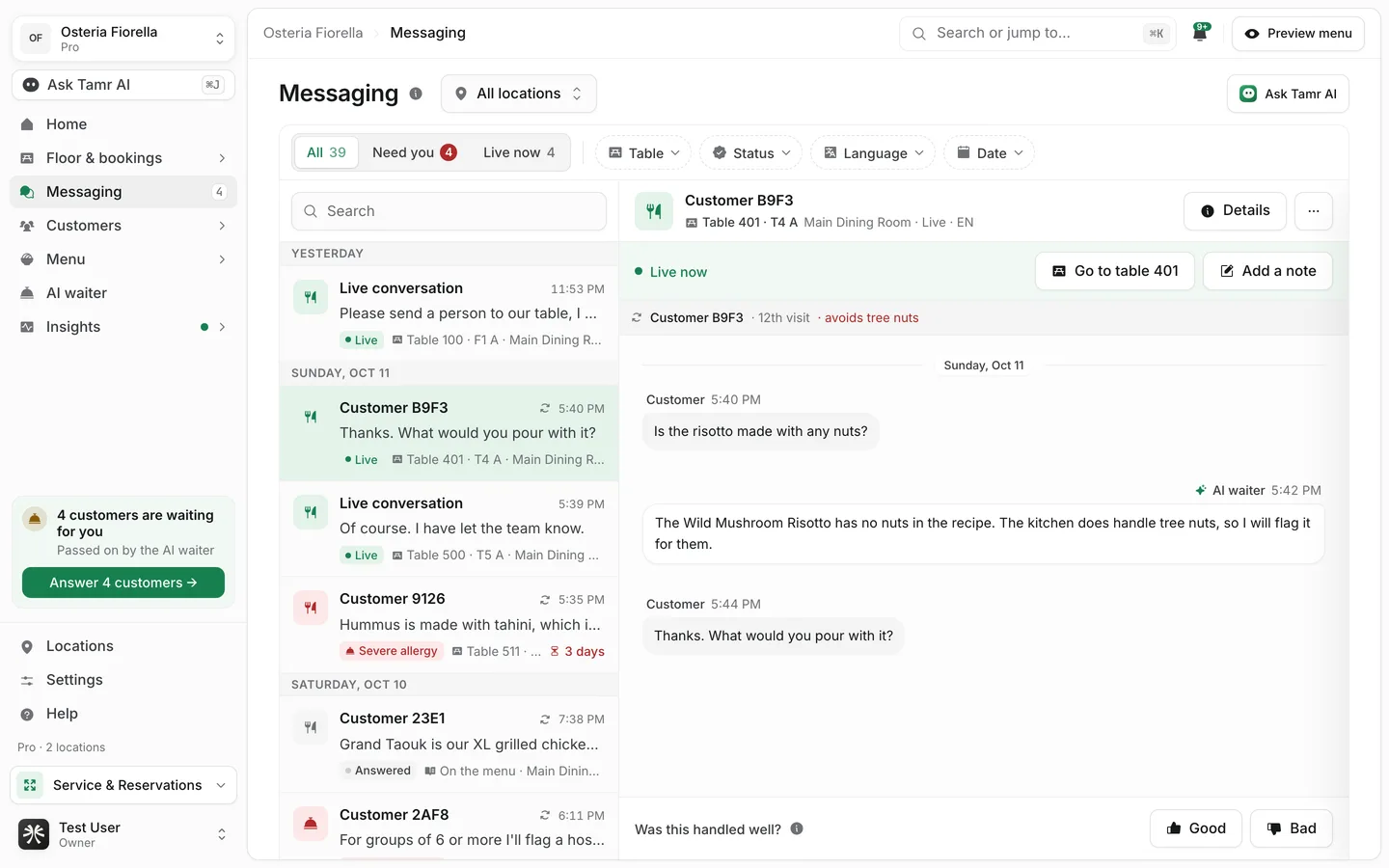Switch to the Live now tab

519,152
